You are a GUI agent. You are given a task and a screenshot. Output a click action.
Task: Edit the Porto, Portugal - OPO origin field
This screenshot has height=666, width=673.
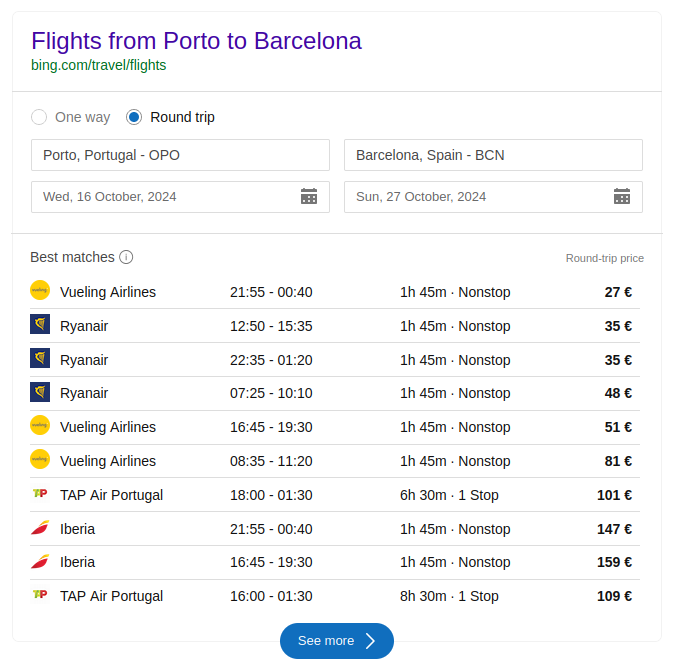(180, 155)
